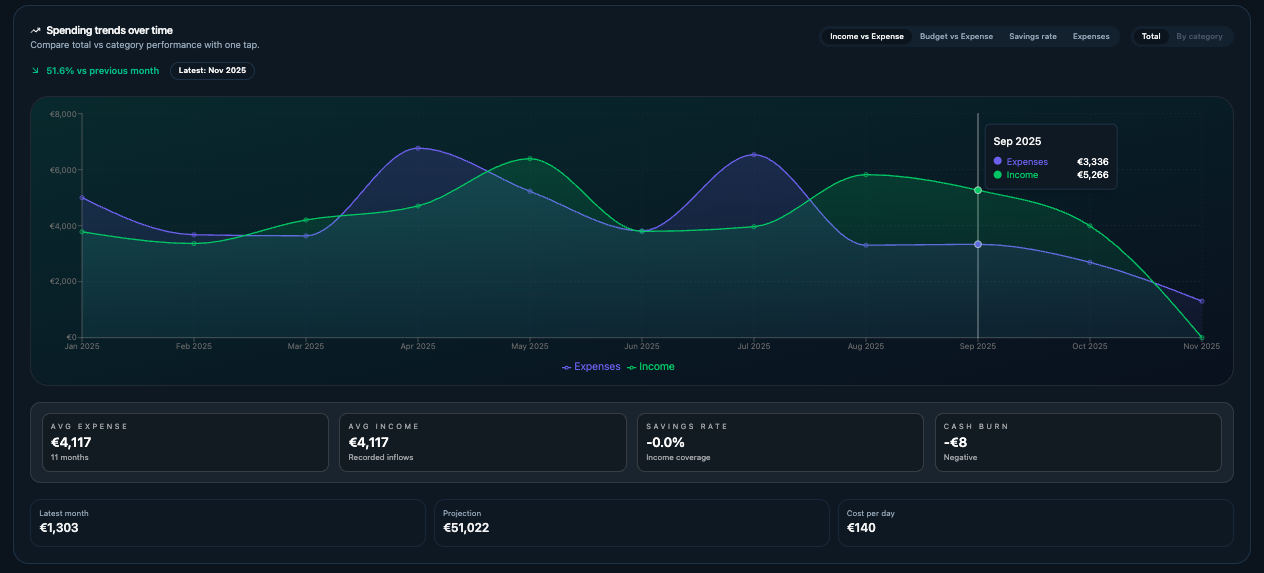Screen dimensions: 1264x573
Task: Switch to Income vs Expense view
Action: click(866, 37)
